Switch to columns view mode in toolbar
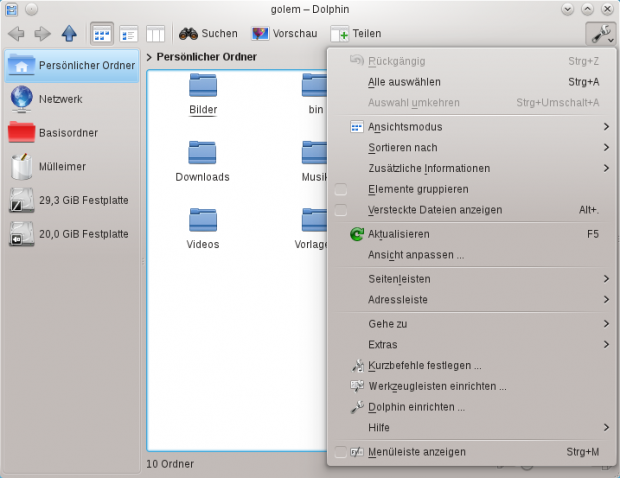 coord(155,34)
